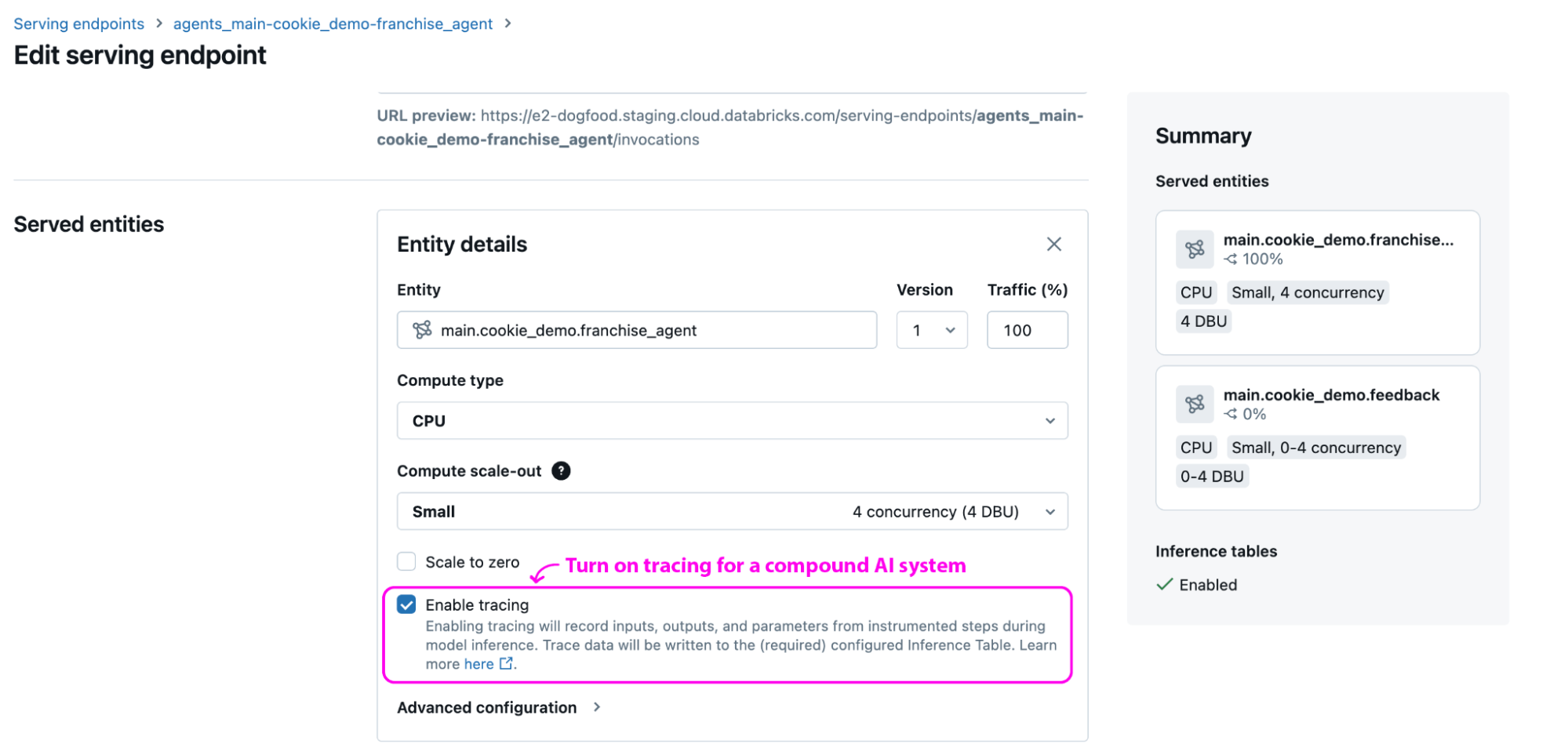Click the Traffic percentage input field
1568x751 pixels.
(x=1027, y=330)
